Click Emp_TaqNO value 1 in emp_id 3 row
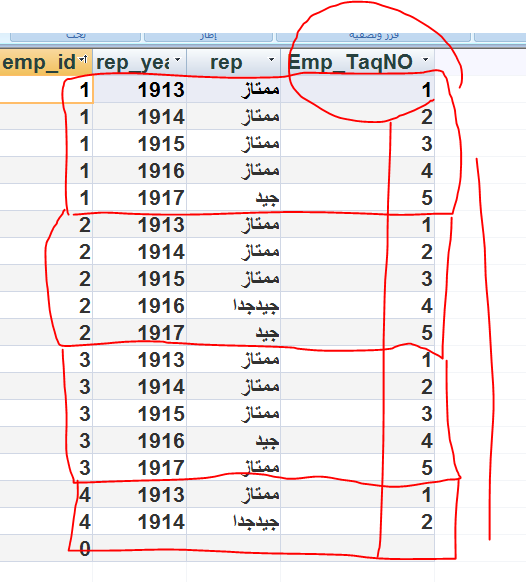Viewport: 526px width, 582px height. pos(357,360)
